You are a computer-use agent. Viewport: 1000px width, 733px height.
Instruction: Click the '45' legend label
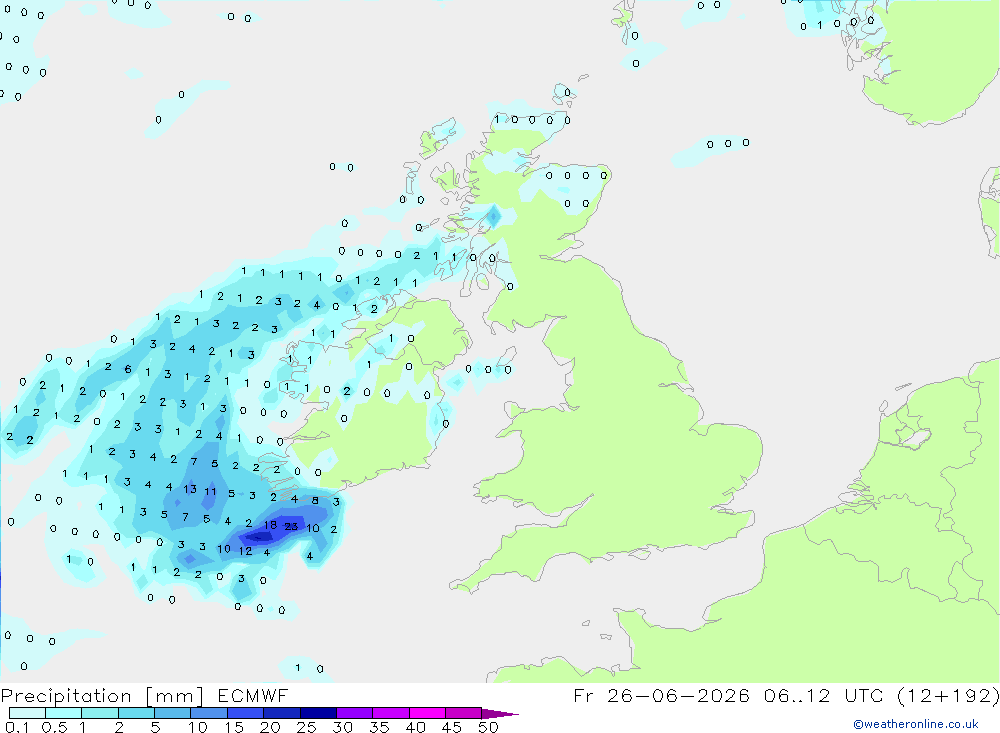tap(452, 727)
